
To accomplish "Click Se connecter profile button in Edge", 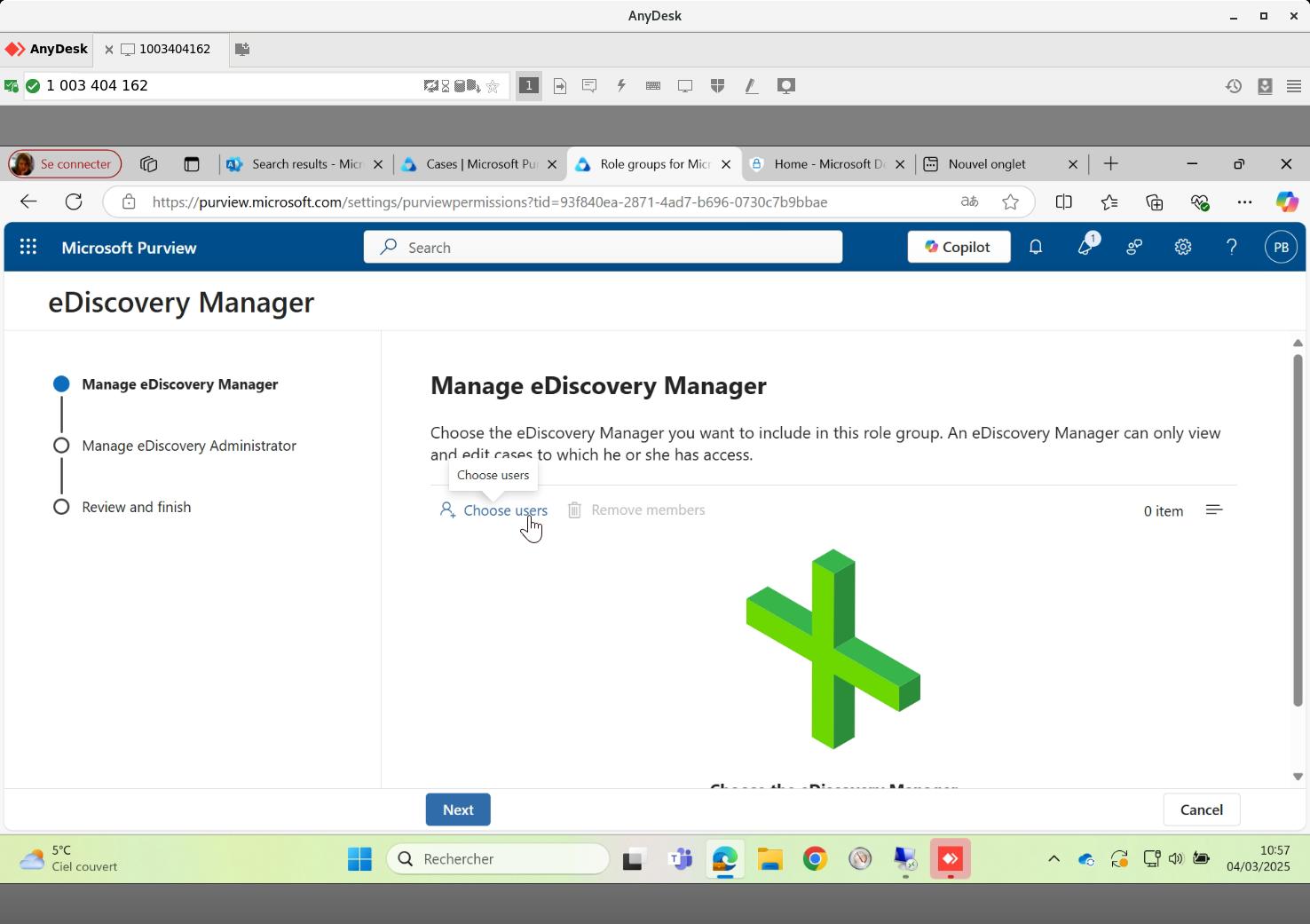I will click(65, 164).
